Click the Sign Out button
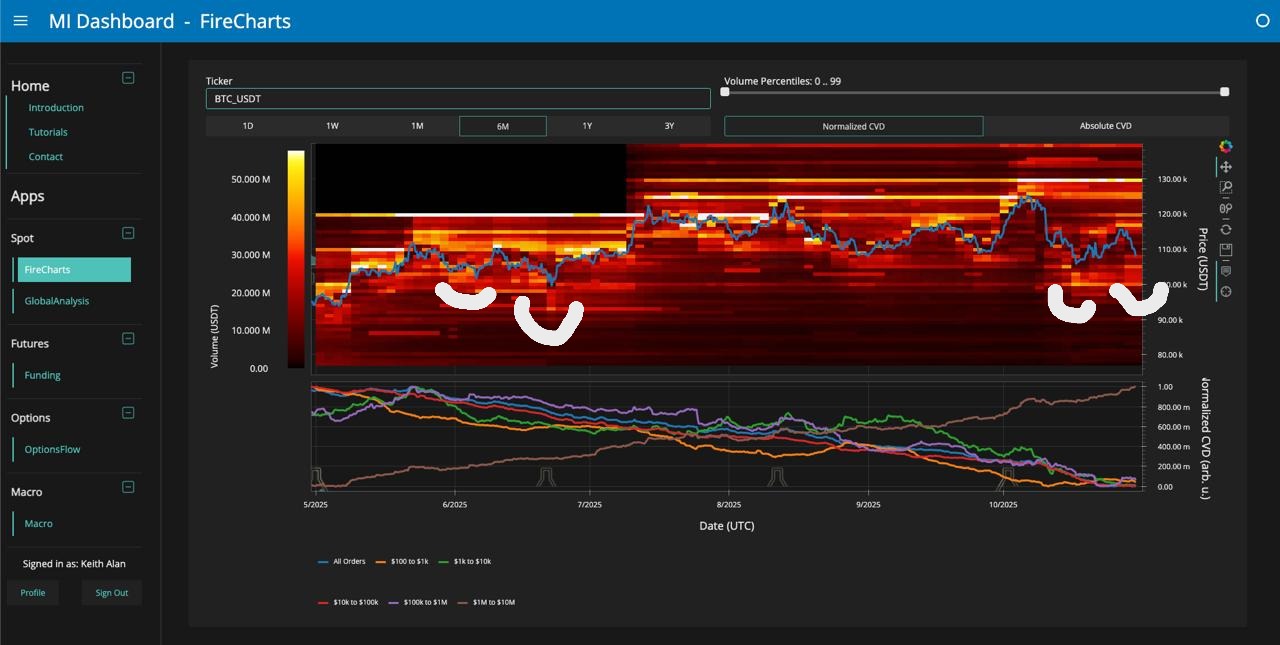Image resolution: width=1280 pixels, height=645 pixels. pos(112,593)
